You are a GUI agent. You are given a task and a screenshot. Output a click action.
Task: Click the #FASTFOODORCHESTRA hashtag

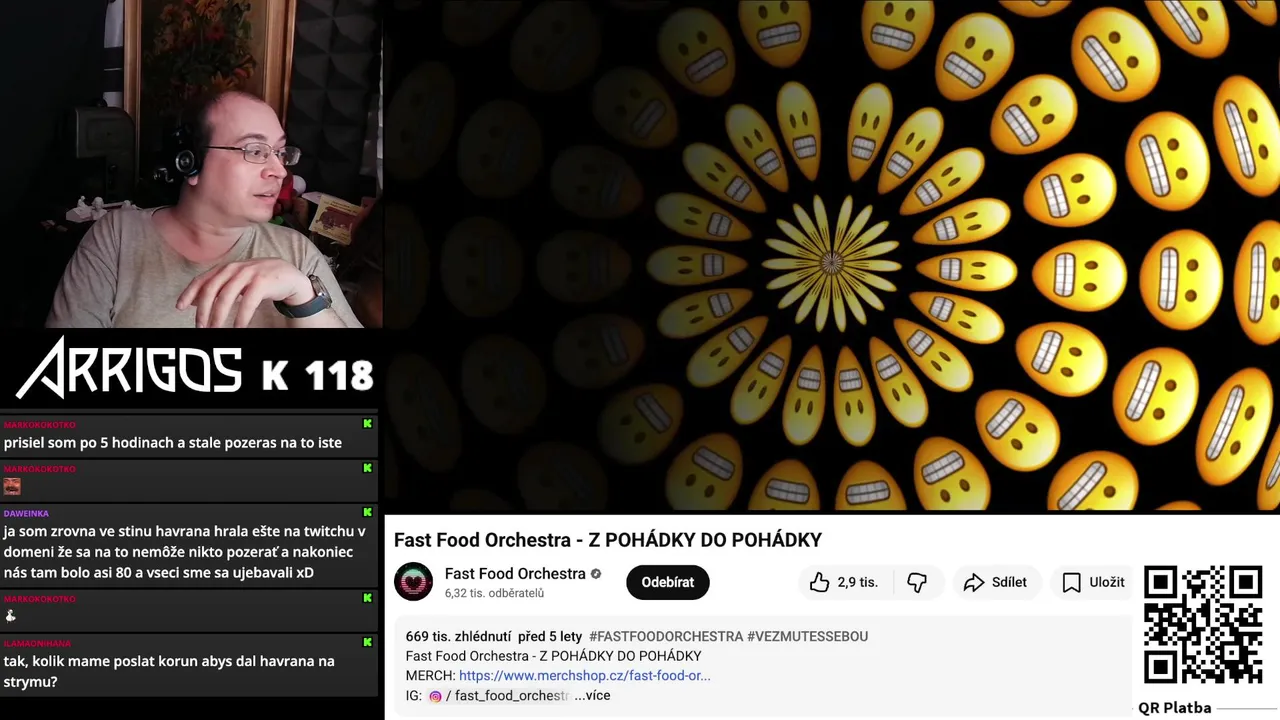pyautogui.click(x=666, y=636)
